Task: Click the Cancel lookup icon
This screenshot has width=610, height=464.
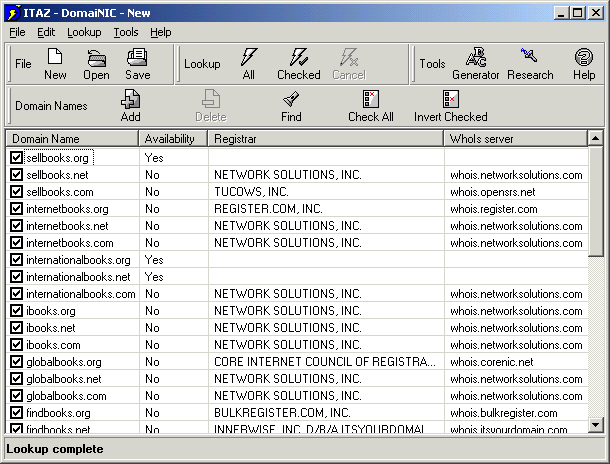Action: coord(349,57)
